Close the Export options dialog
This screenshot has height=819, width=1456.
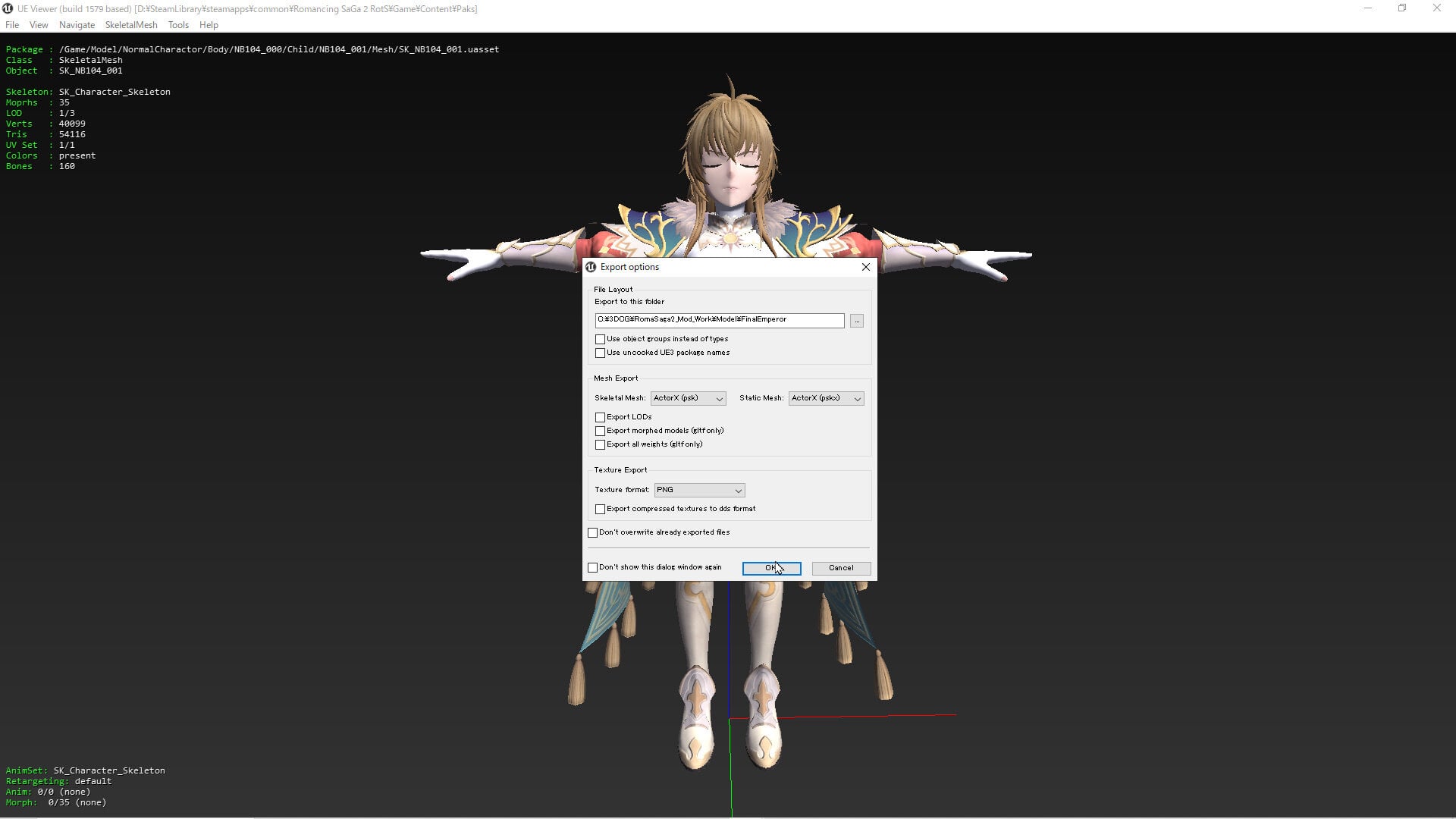click(865, 267)
